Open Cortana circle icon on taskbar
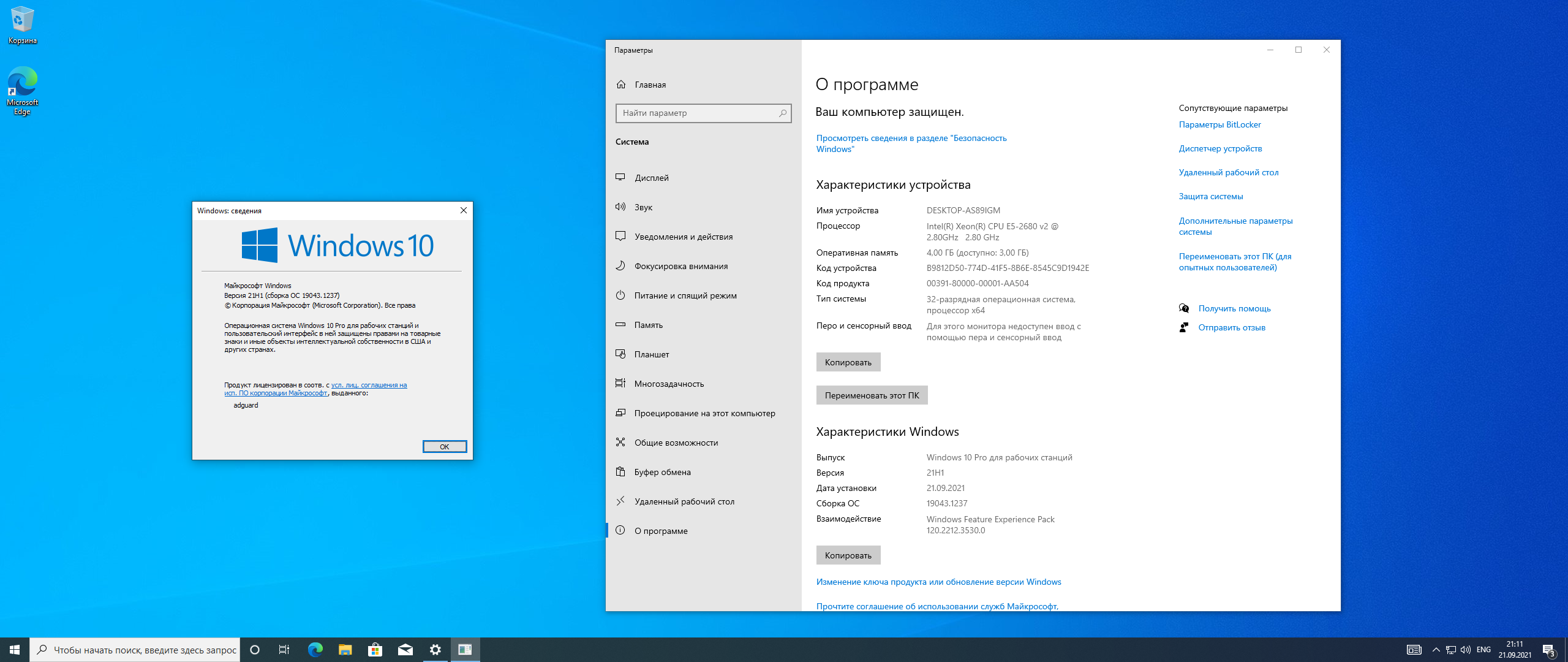The image size is (1568, 662). tap(255, 650)
